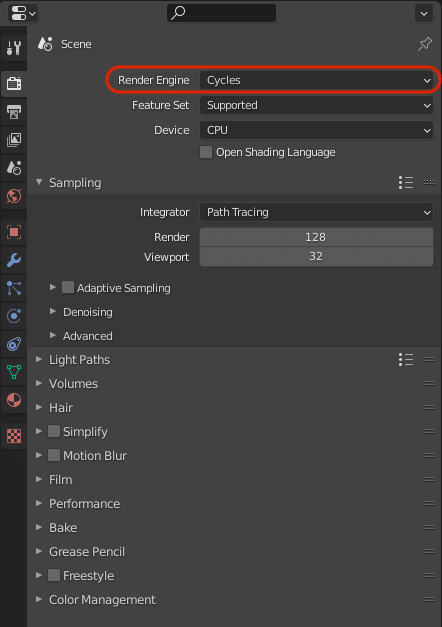The image size is (442, 627).
Task: Expand the Hair panel
Action: (x=39, y=407)
